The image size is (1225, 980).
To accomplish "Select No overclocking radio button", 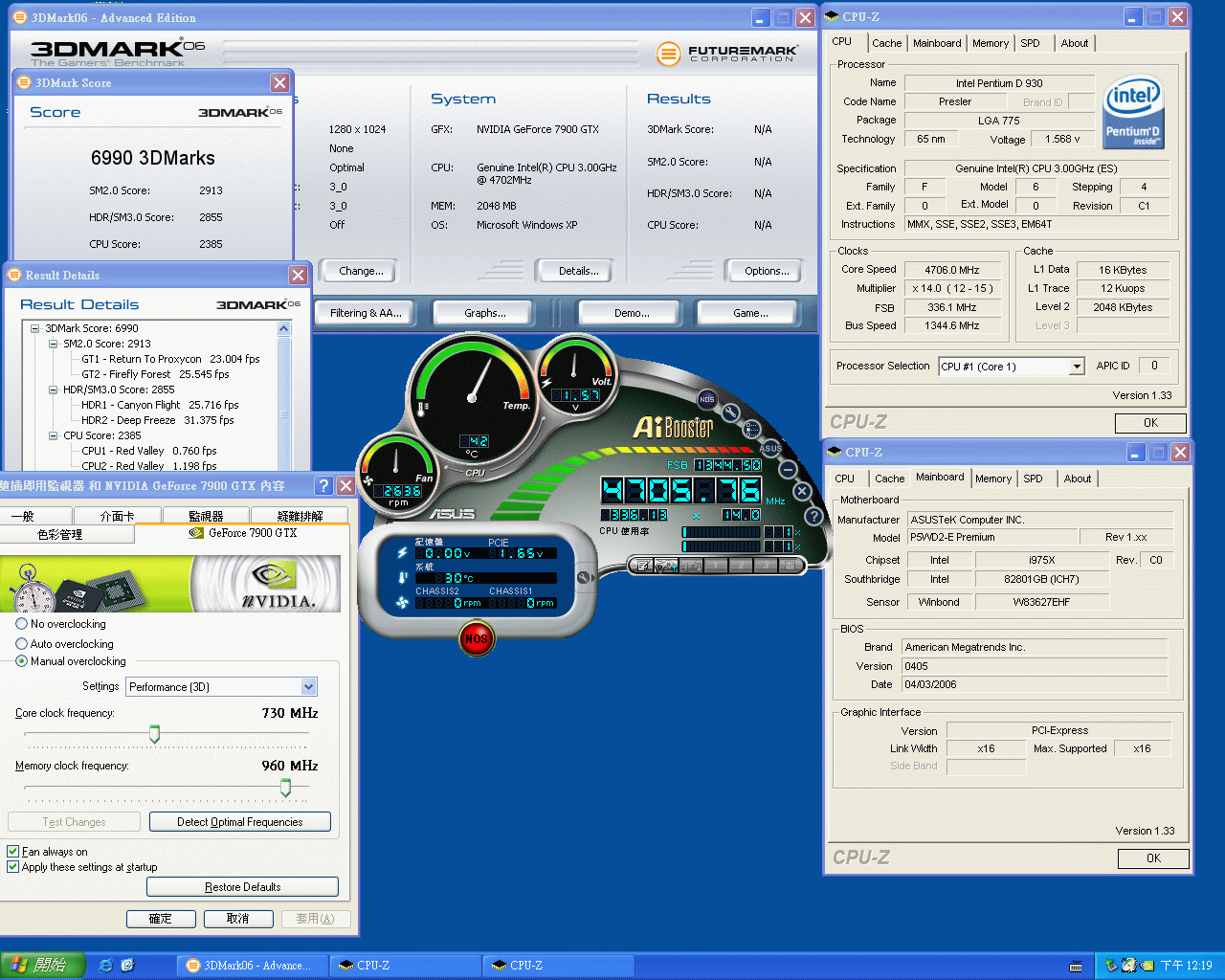I will click(21, 623).
